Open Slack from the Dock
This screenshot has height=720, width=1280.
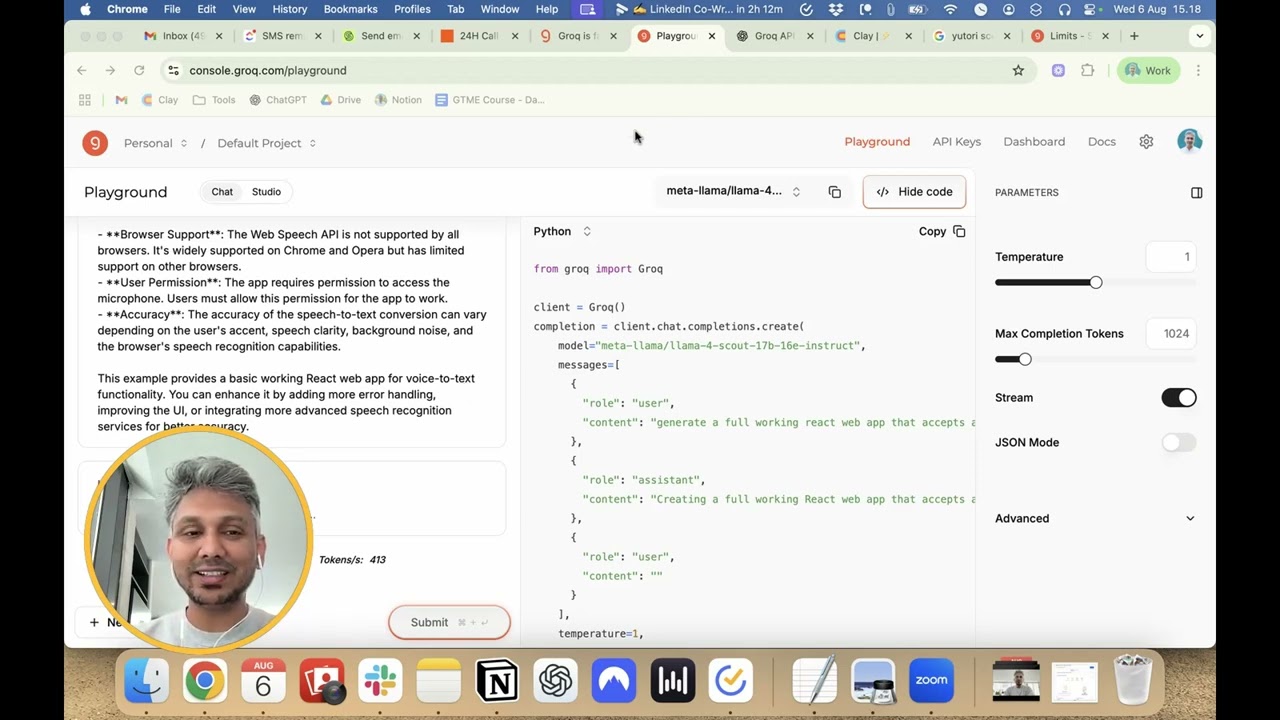click(380, 681)
